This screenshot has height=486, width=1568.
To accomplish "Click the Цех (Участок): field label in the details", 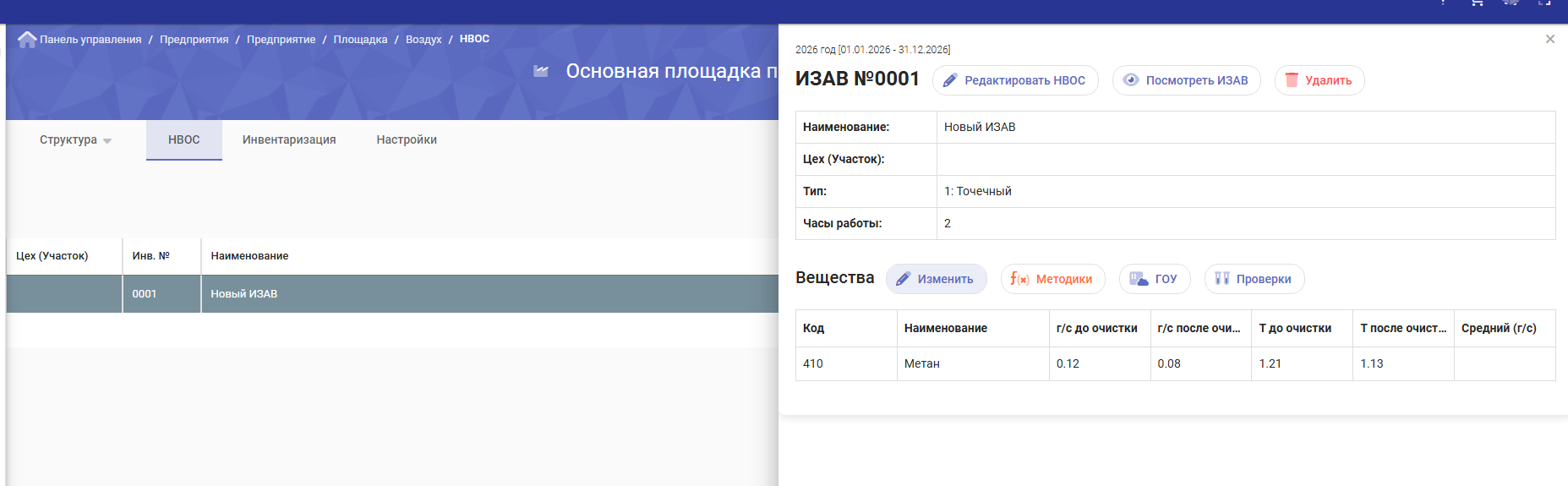I will (x=844, y=159).
